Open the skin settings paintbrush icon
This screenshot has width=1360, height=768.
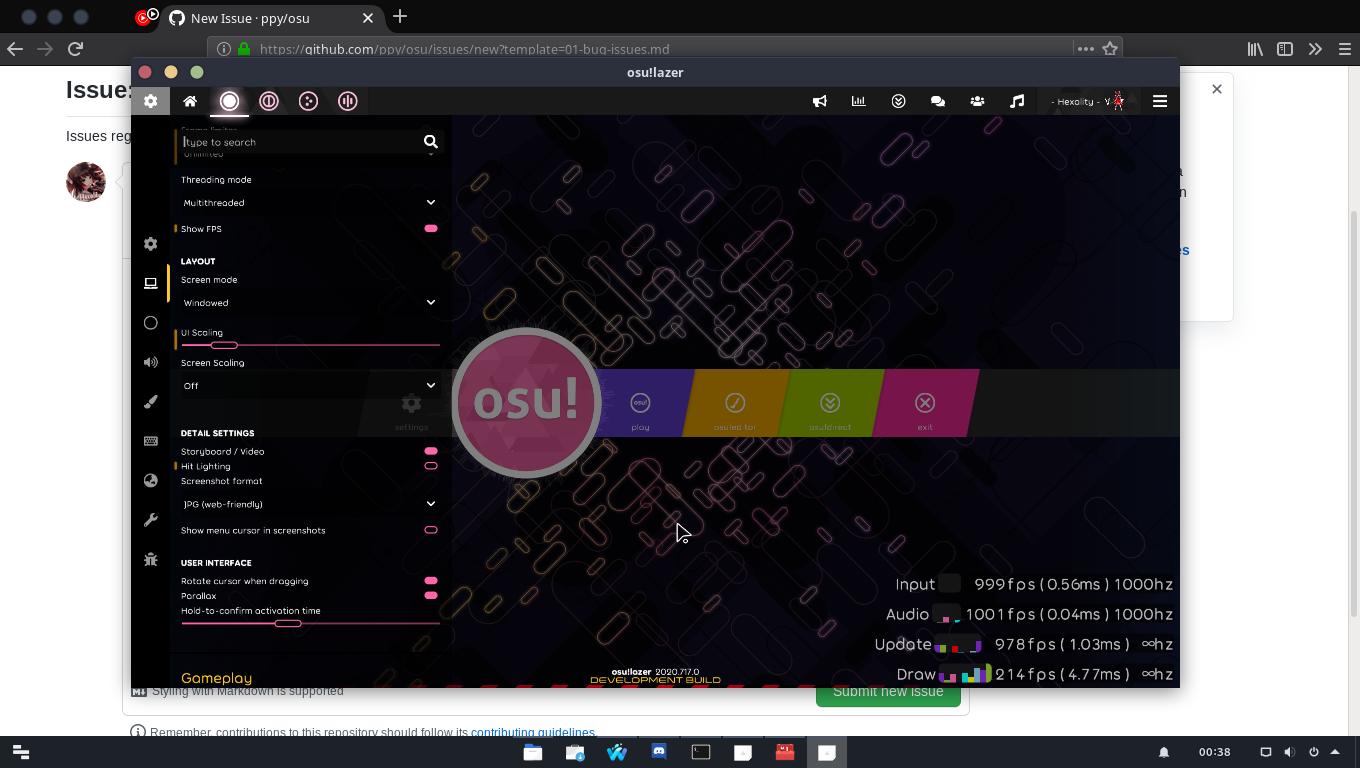150,402
